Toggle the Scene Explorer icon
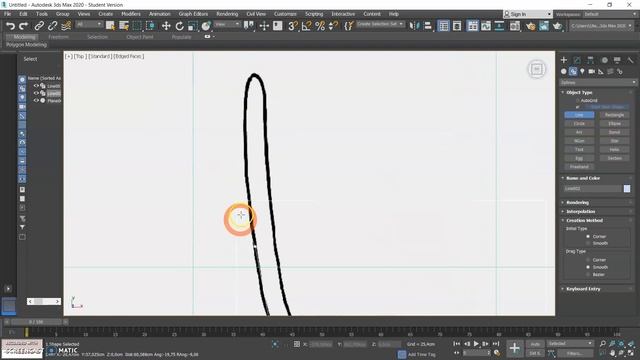Viewport: 640px width, 360px height. (x=443, y=26)
